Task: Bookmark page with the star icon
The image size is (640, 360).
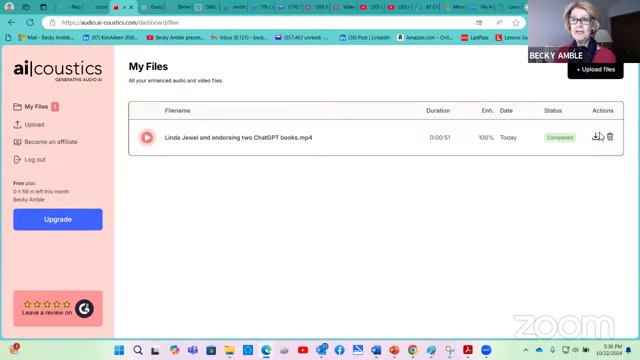Action: (516, 22)
